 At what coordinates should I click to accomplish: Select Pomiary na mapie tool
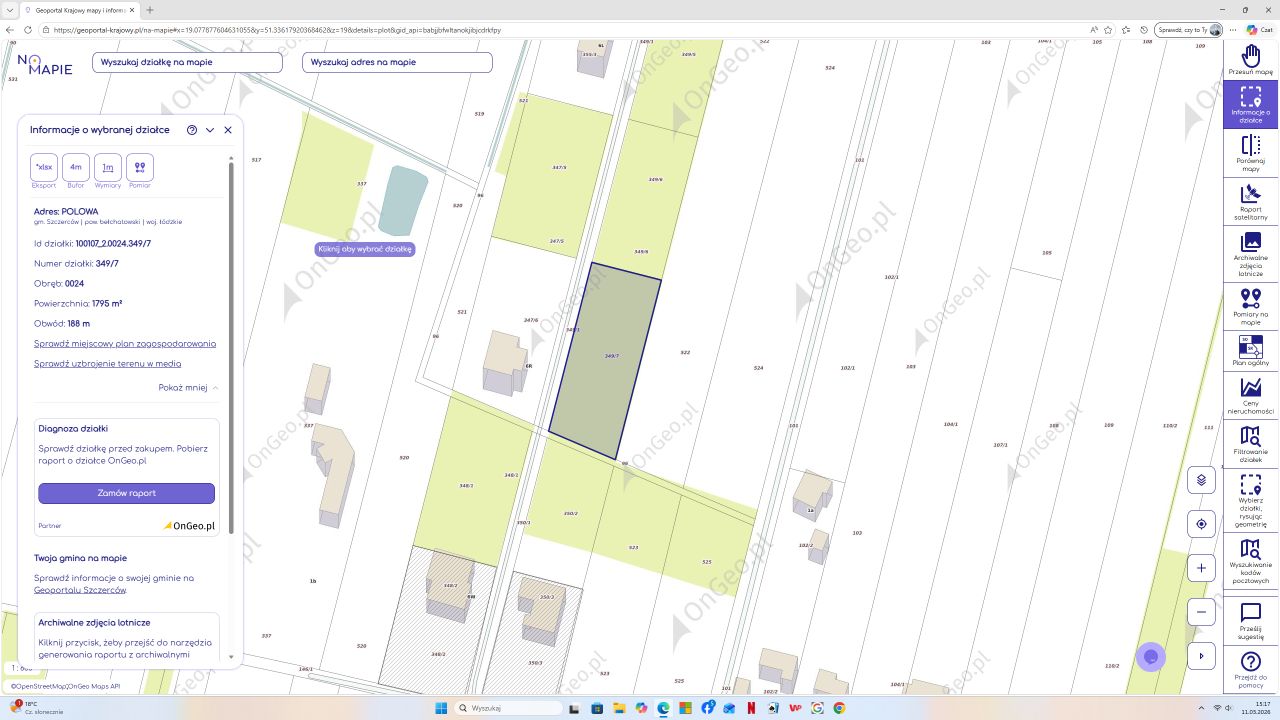[x=1250, y=304]
